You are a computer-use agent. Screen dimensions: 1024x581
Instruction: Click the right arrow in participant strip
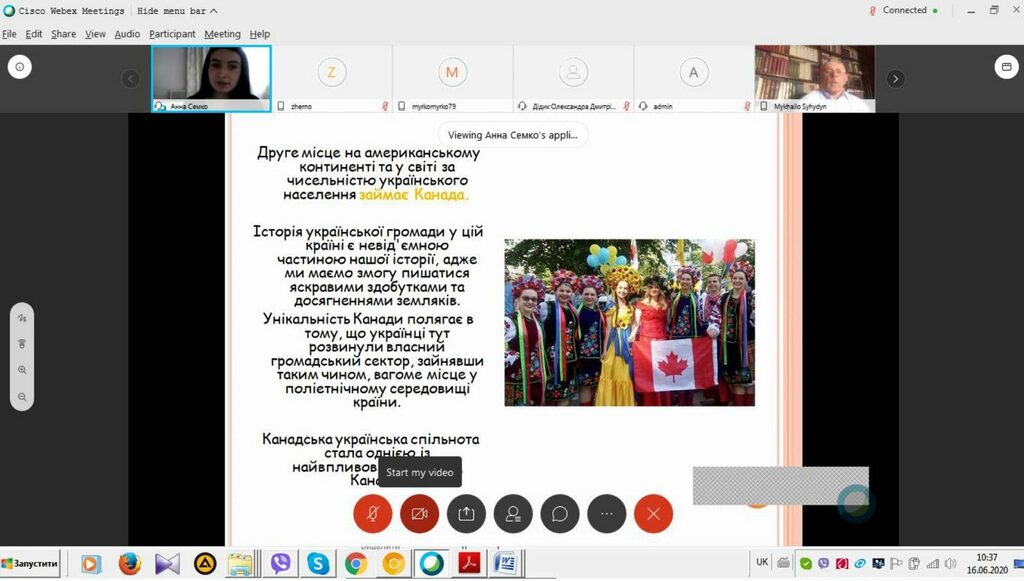(895, 77)
